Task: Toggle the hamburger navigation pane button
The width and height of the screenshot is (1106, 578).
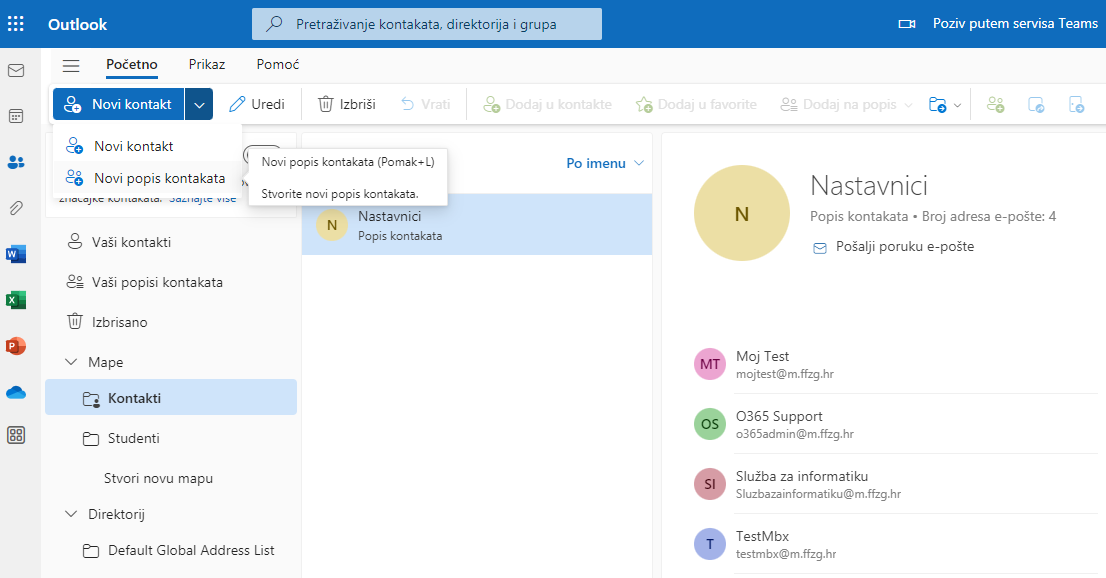Action: 70,65
